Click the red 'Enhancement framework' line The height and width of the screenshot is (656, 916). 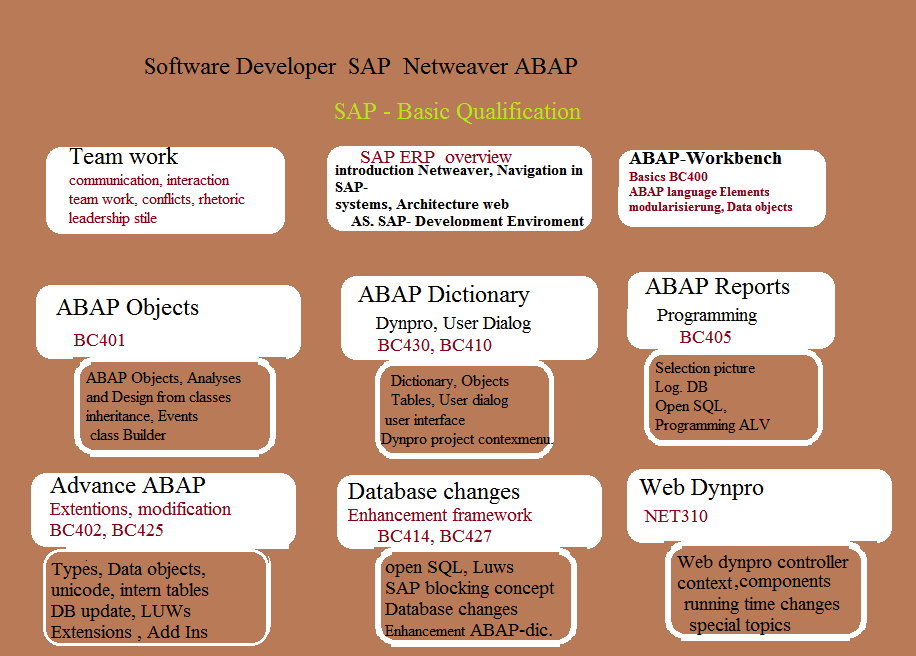pos(440,515)
